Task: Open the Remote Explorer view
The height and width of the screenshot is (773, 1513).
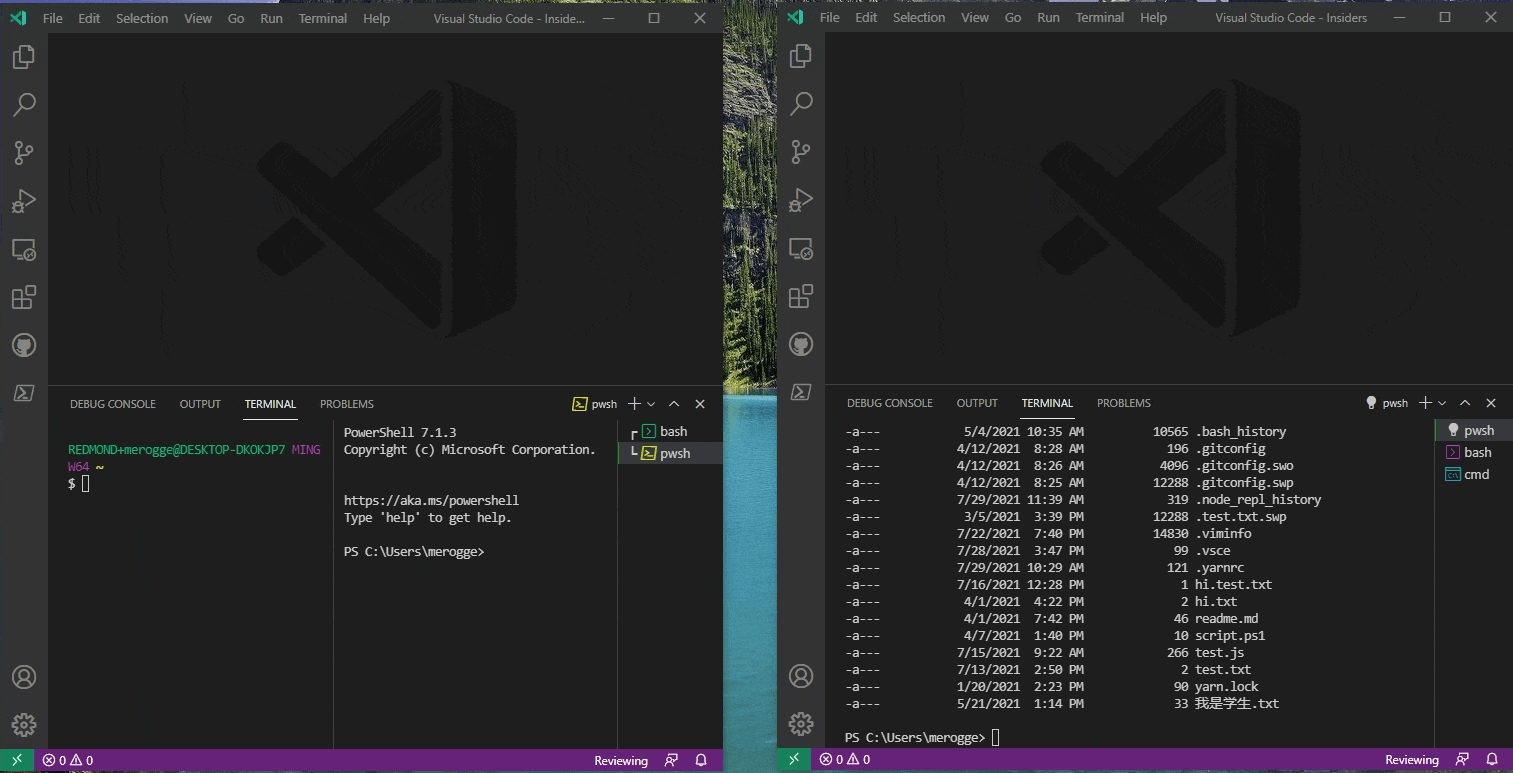Action: click(x=24, y=248)
